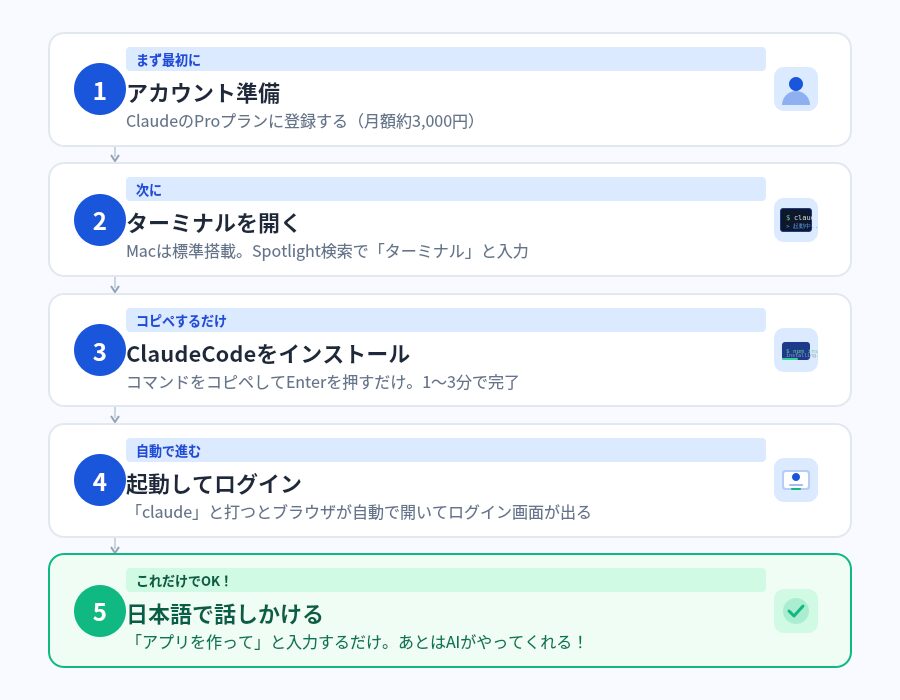
Task: Click the '次に' label tag
Action: [148, 190]
